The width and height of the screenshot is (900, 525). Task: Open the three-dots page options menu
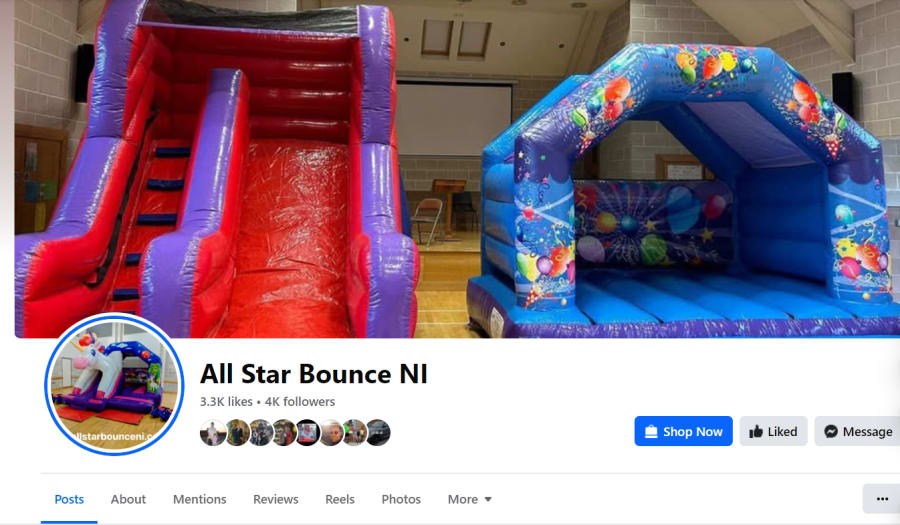click(x=882, y=499)
